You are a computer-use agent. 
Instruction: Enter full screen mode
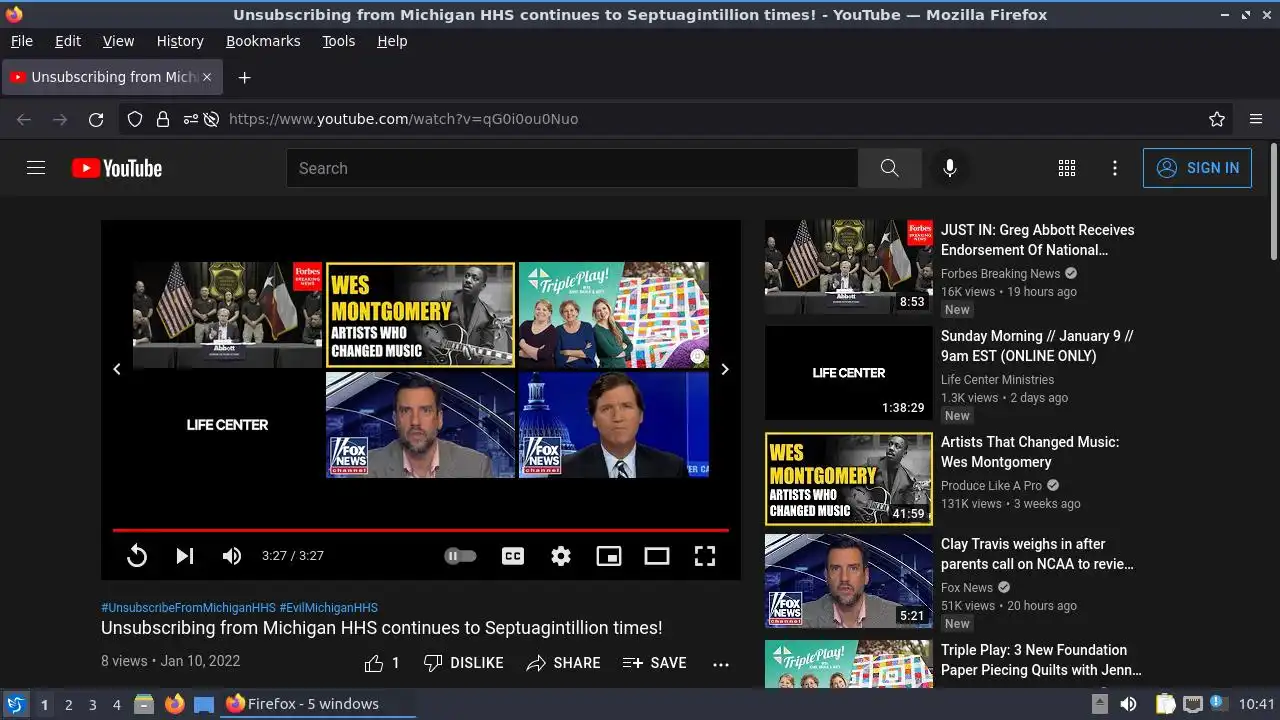(x=705, y=556)
